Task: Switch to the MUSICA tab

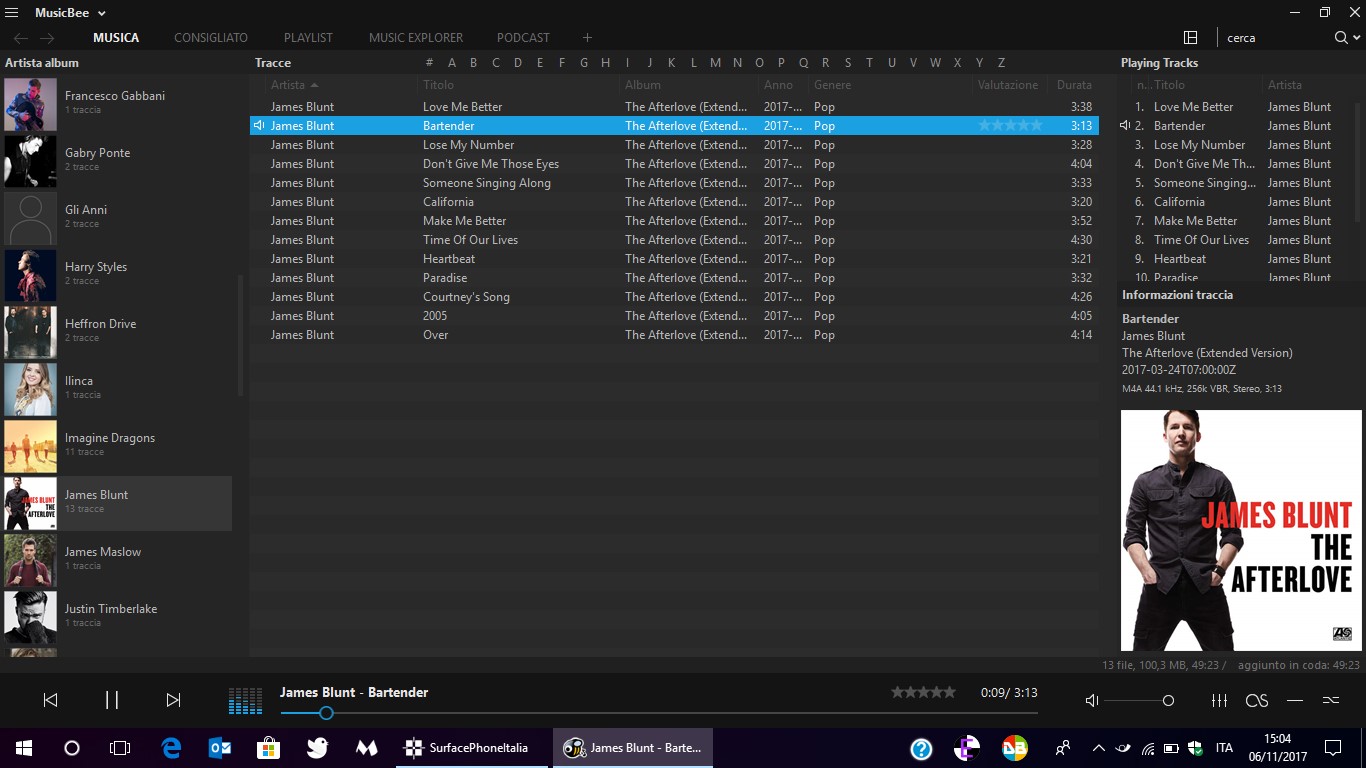Action: [116, 38]
